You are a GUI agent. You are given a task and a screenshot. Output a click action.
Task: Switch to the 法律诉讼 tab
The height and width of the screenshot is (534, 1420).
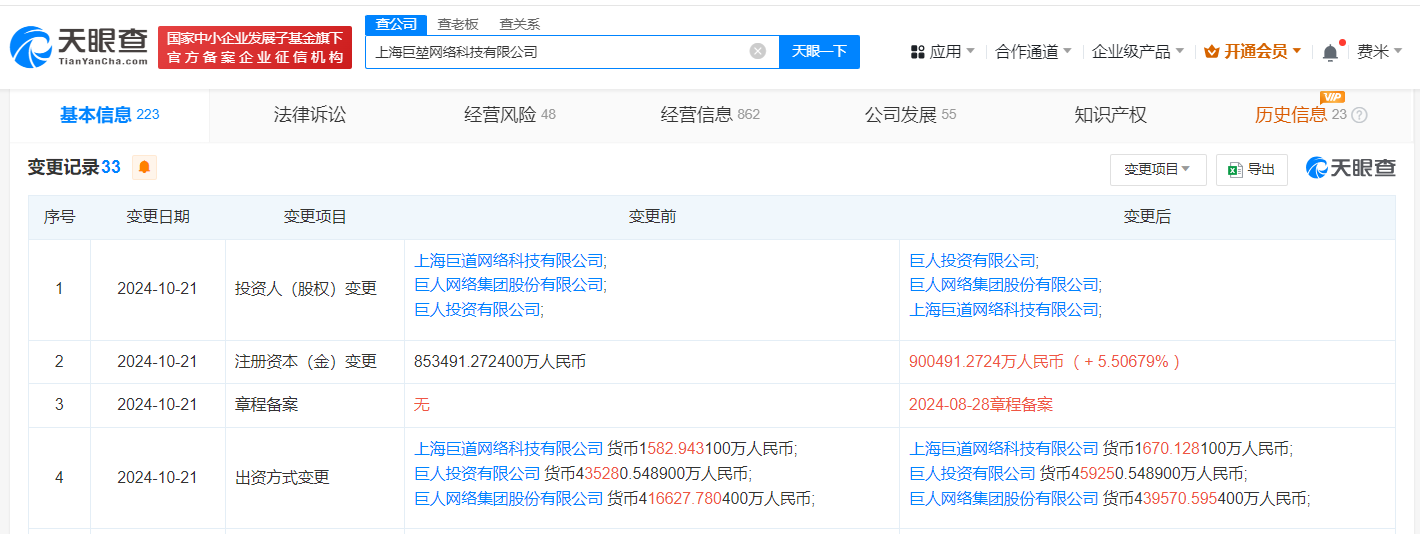tap(310, 115)
